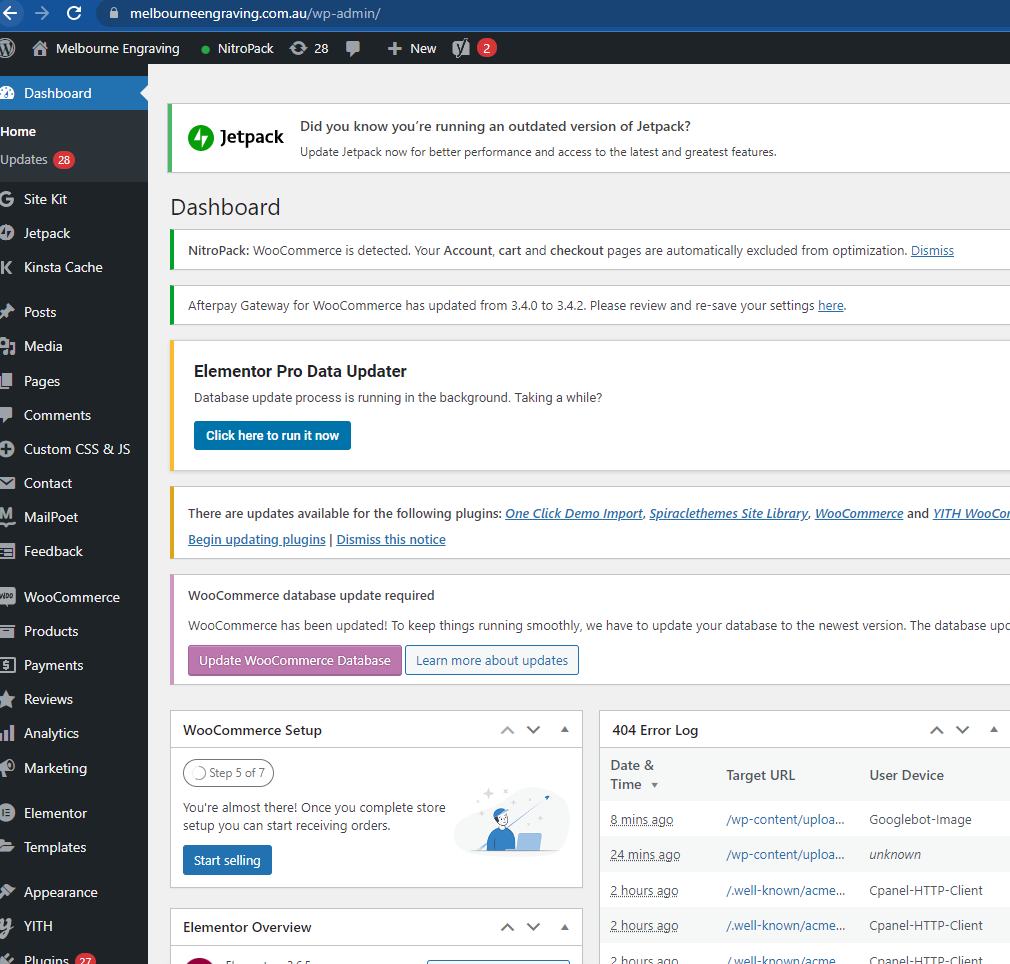Image resolution: width=1010 pixels, height=964 pixels.
Task: Click the Pages icon in sidebar
Action: (x=6, y=381)
